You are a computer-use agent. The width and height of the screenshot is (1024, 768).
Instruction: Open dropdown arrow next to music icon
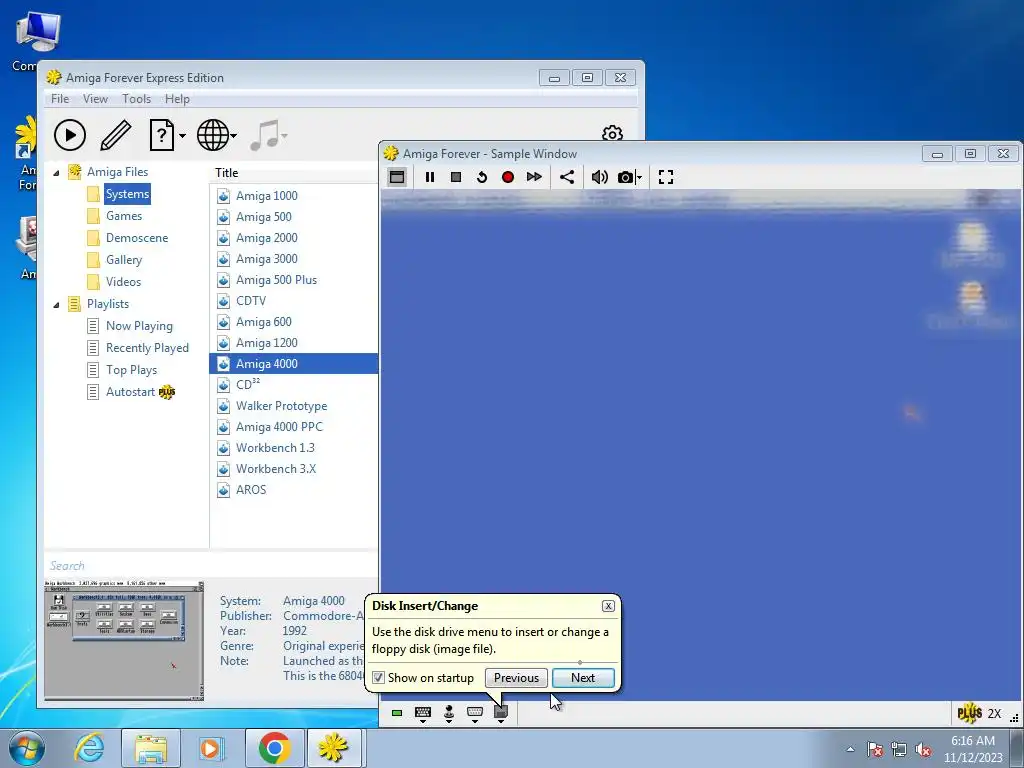click(x=285, y=136)
